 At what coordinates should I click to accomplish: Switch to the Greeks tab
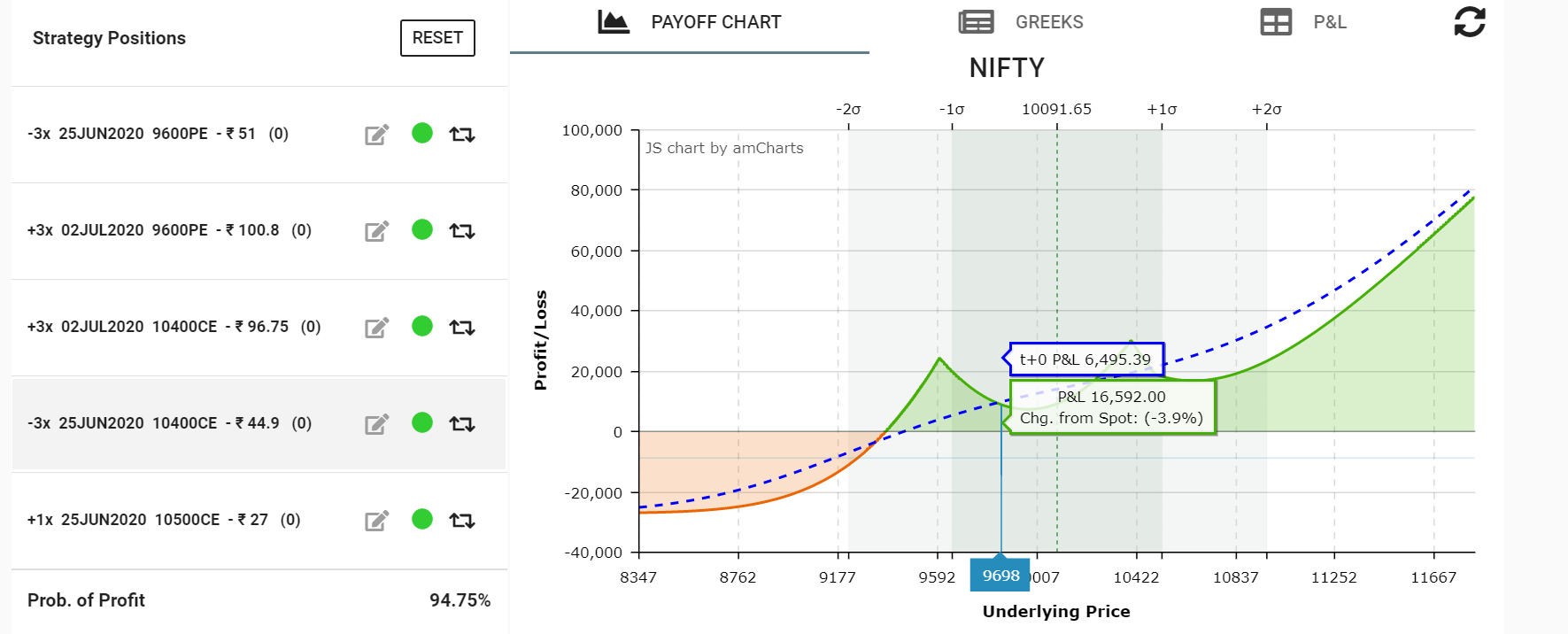tap(1022, 22)
